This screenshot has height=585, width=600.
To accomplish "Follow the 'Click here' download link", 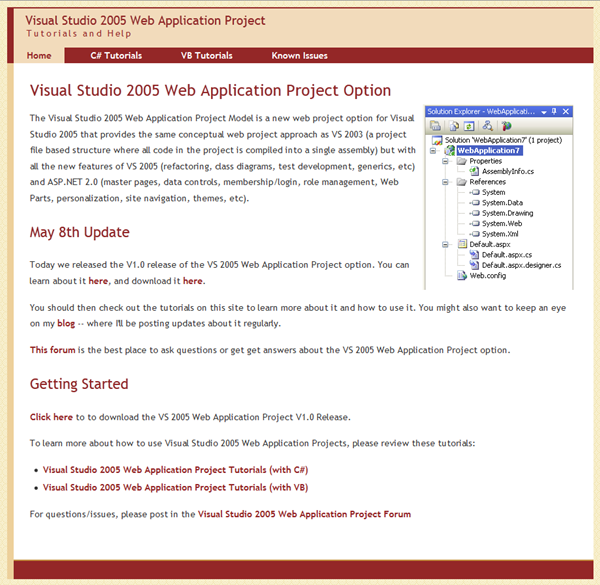I will [51, 417].
